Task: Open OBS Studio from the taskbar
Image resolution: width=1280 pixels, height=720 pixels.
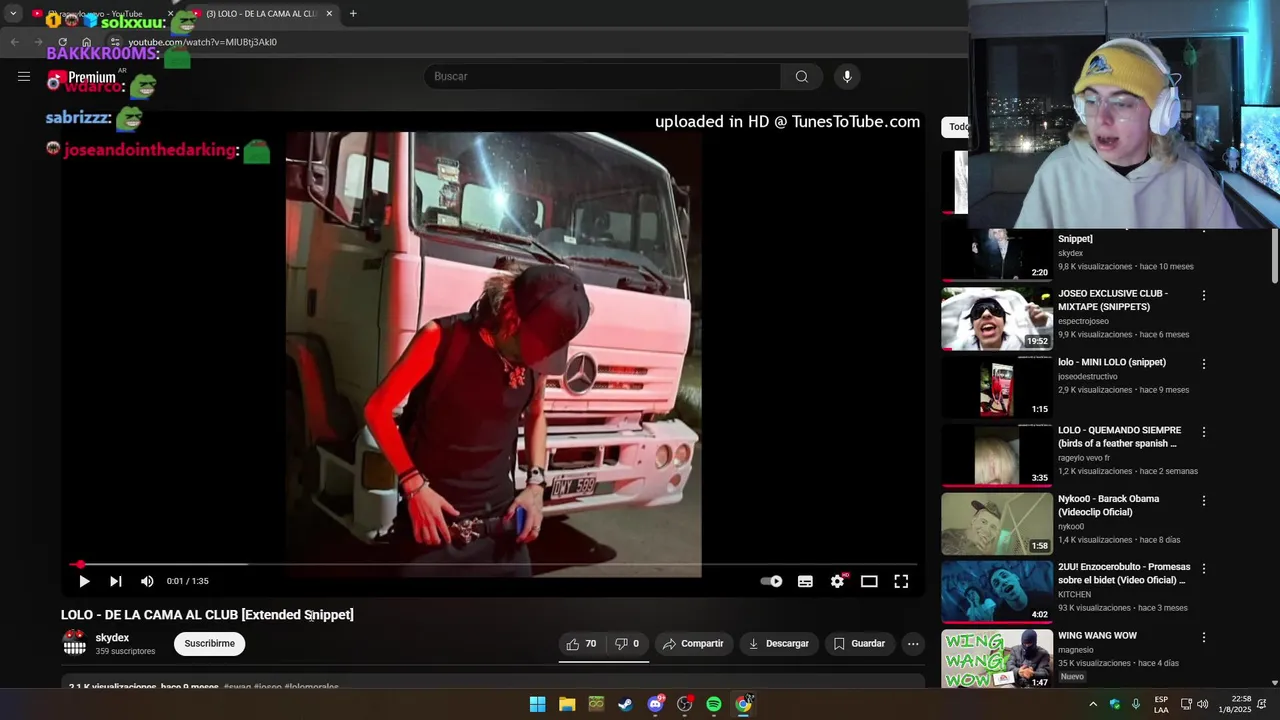Action: (x=684, y=704)
